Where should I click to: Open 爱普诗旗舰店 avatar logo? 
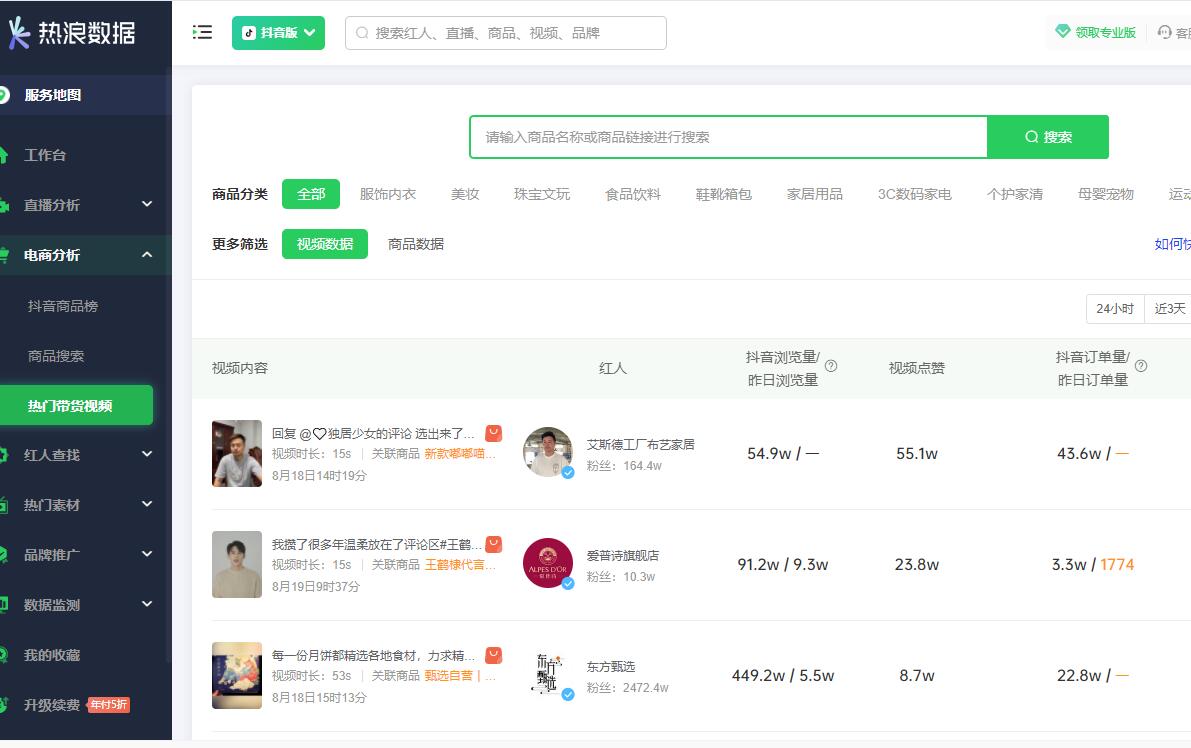click(x=548, y=564)
